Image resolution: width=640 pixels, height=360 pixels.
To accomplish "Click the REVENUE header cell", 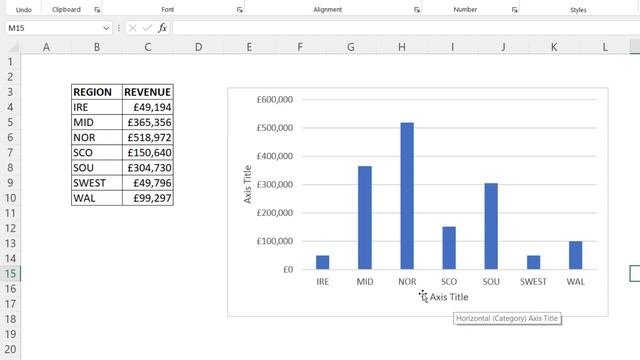I will click(148, 92).
